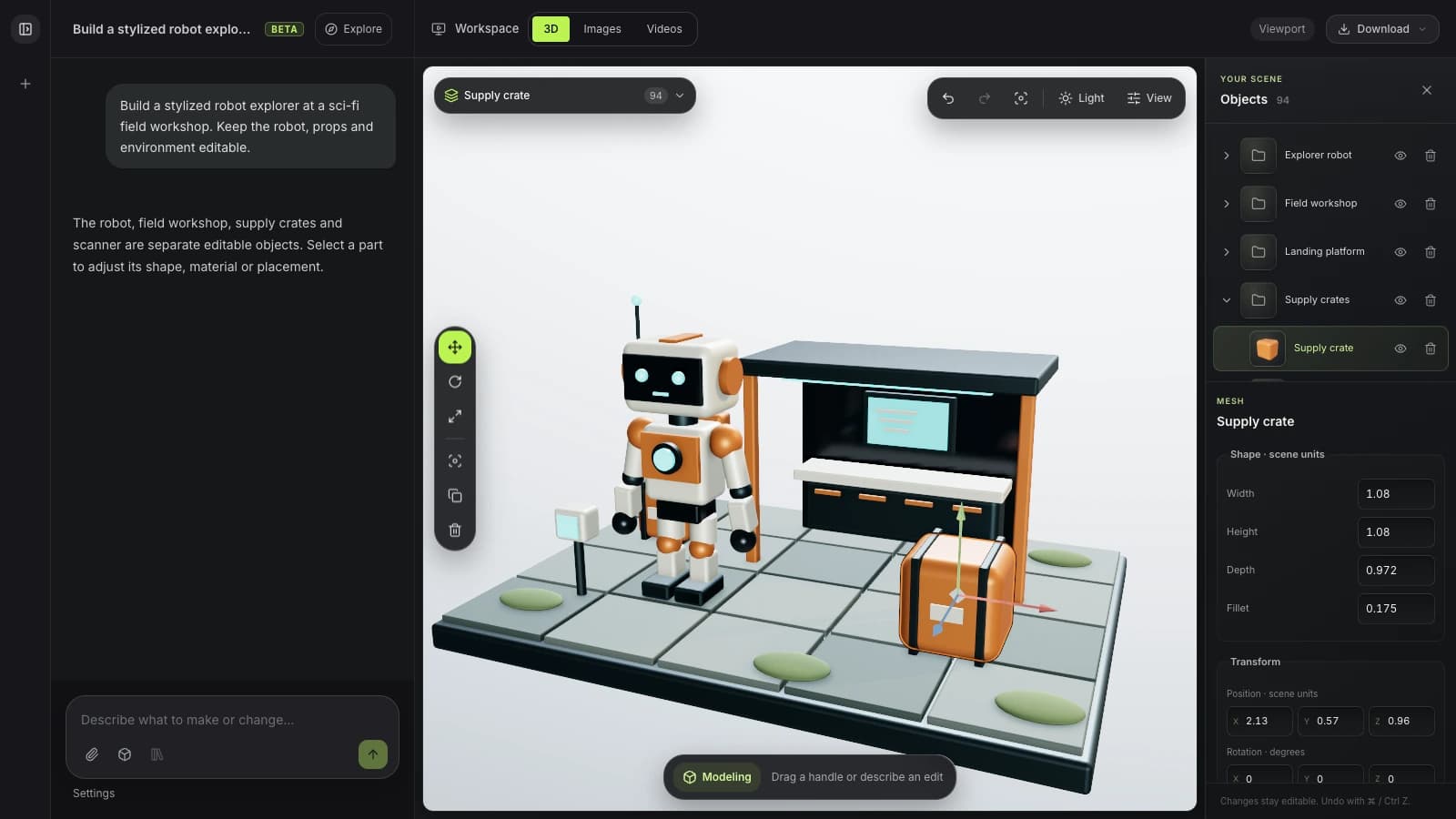
Task: Switch to the Images tab
Action: coord(602,29)
